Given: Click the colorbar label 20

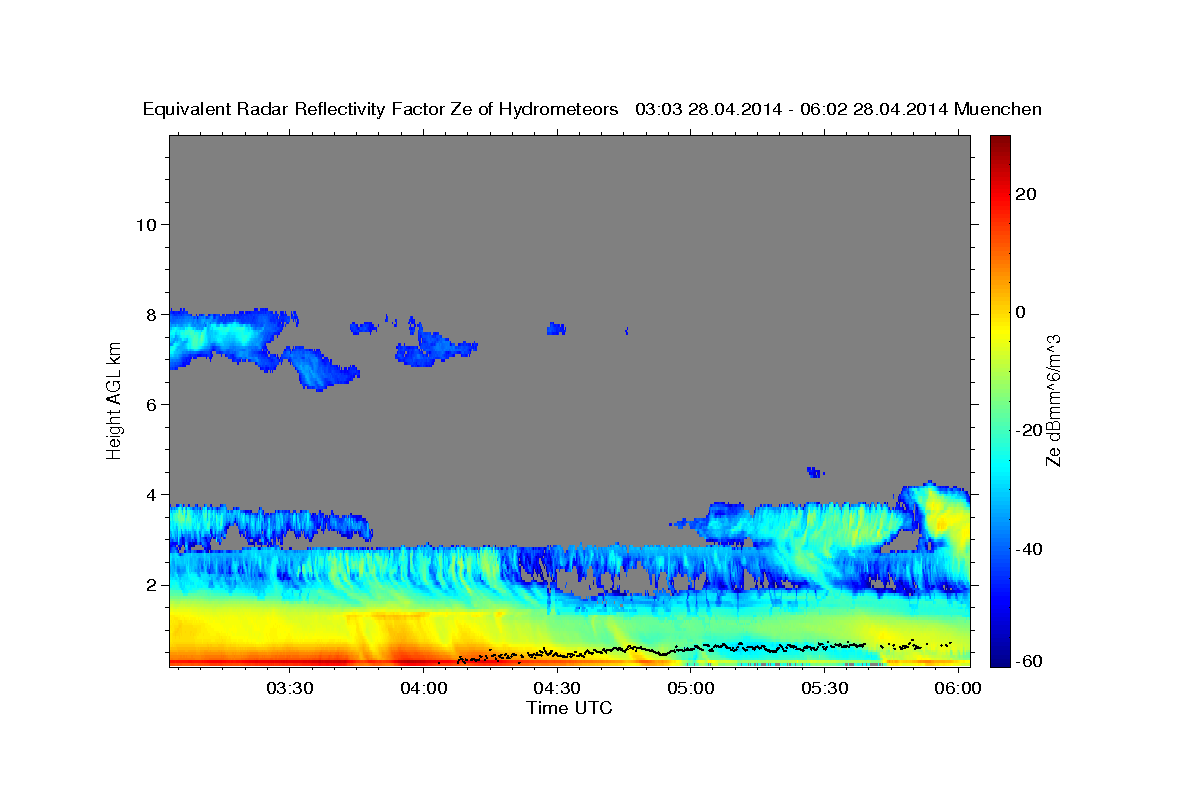Looking at the screenshot, I should (x=1026, y=194).
